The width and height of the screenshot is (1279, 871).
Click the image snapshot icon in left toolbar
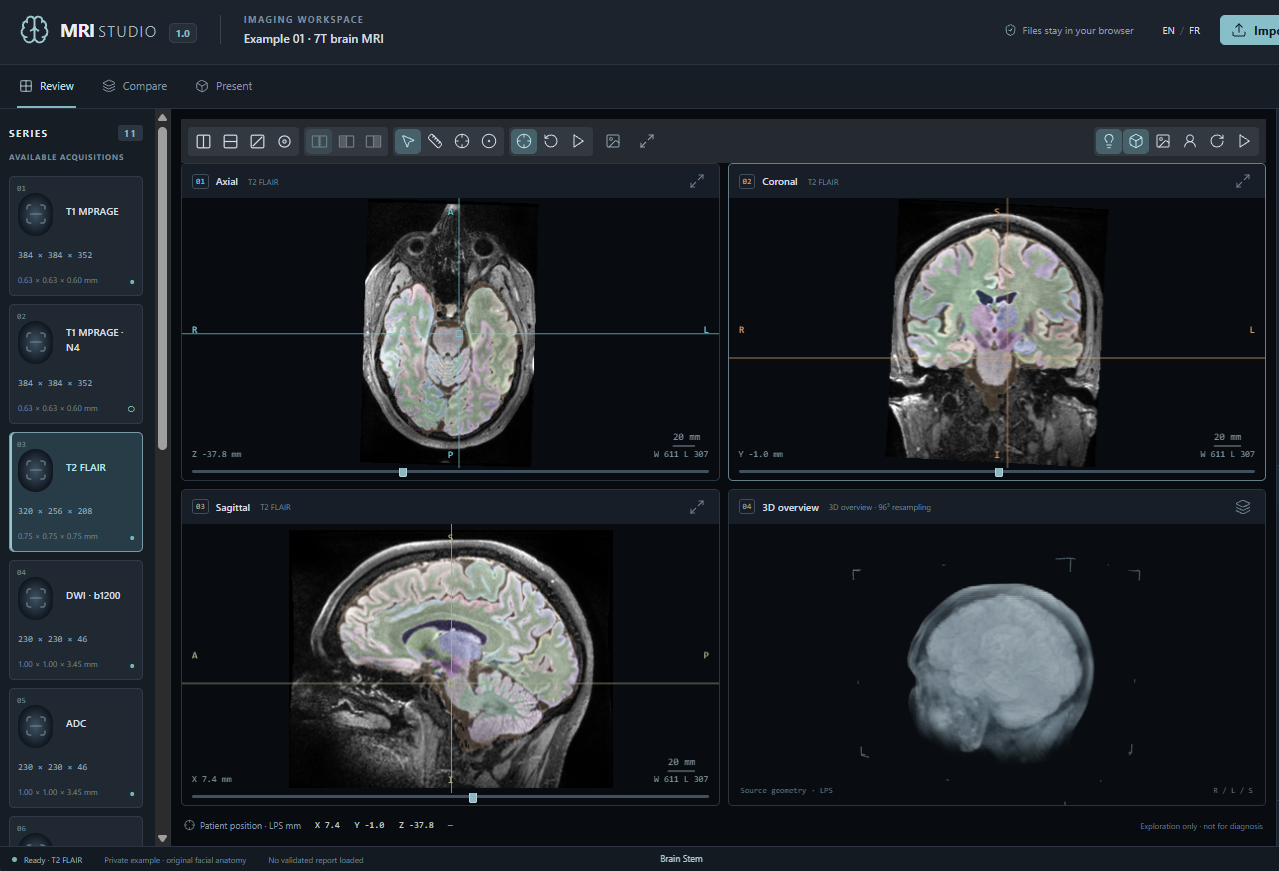point(613,142)
